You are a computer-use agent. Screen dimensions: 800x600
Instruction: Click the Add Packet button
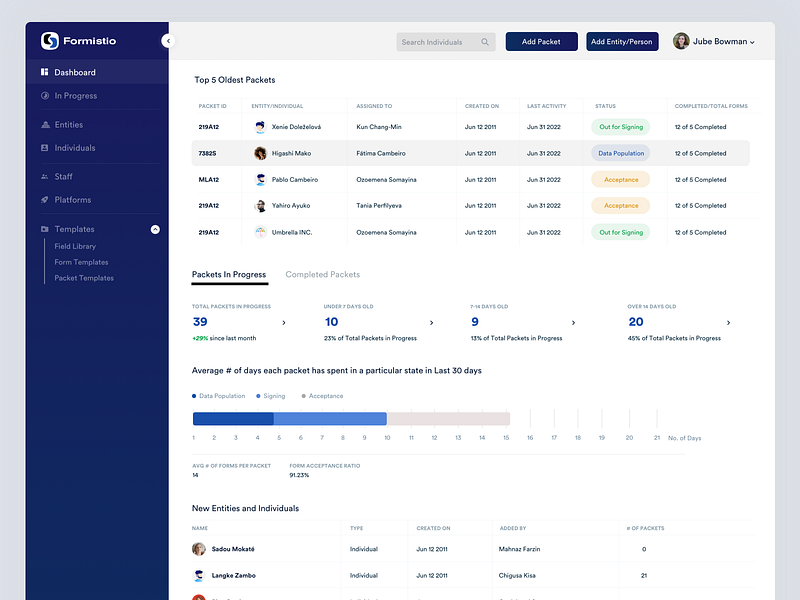[x=541, y=41]
